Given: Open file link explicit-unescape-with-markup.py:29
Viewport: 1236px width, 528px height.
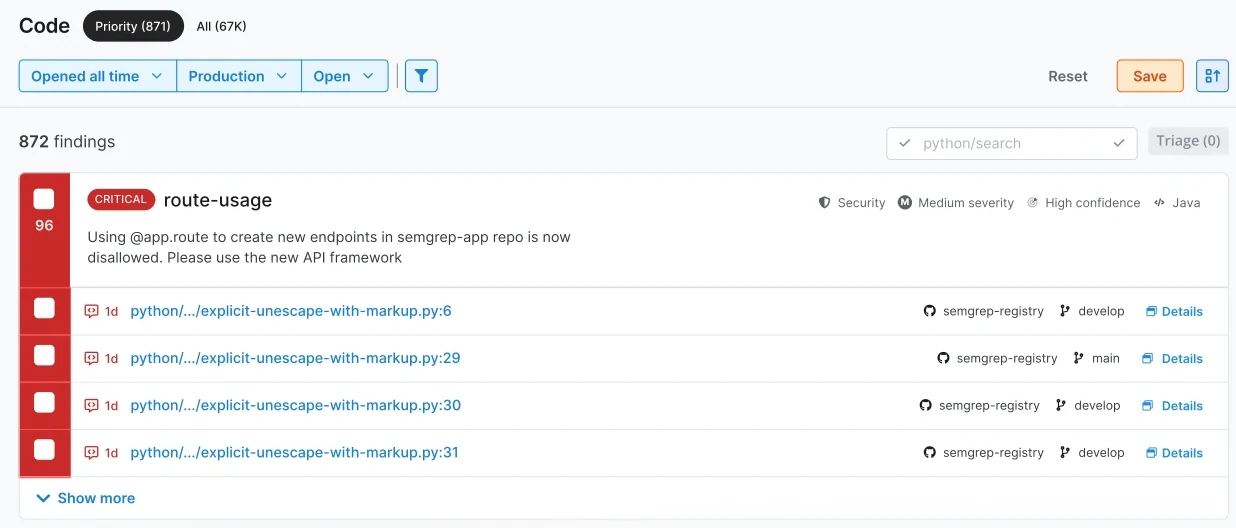Looking at the screenshot, I should [x=295, y=358].
